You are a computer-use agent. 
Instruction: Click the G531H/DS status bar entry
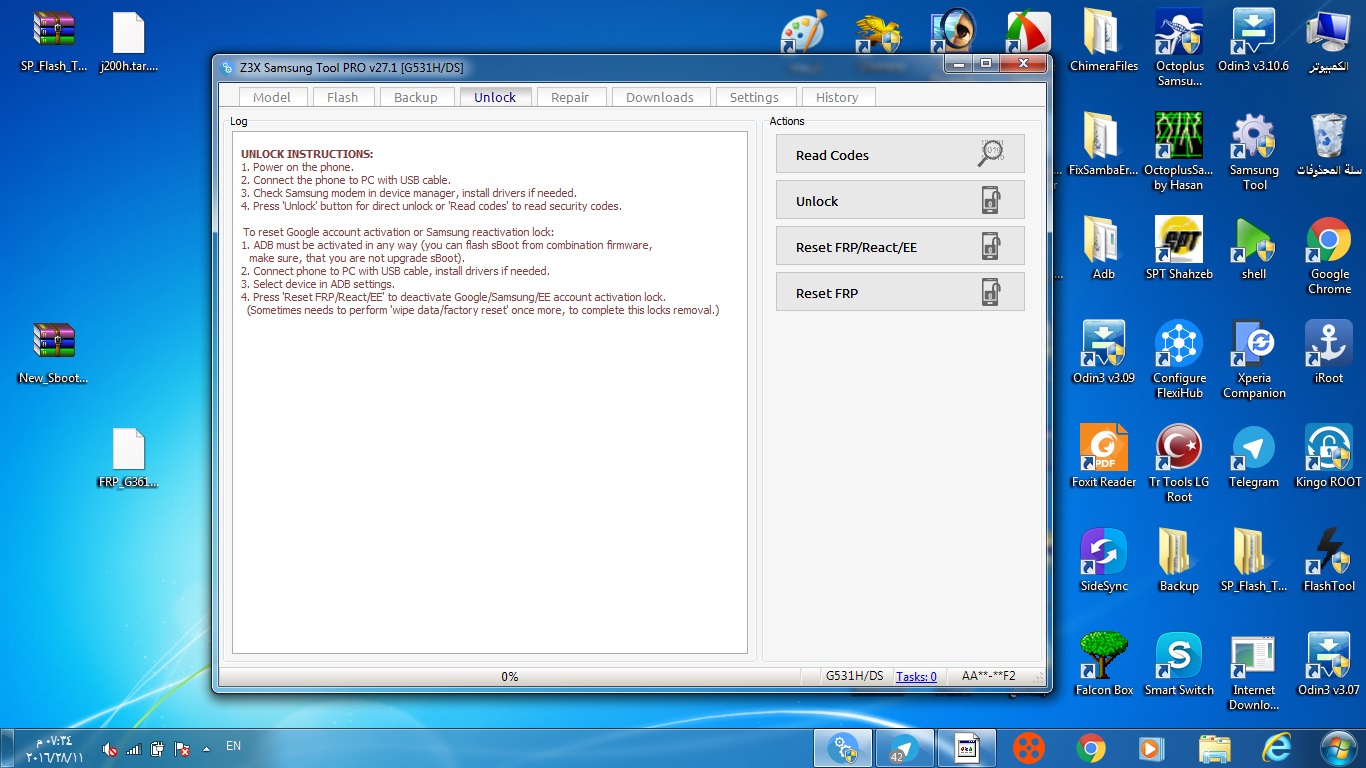coord(854,677)
